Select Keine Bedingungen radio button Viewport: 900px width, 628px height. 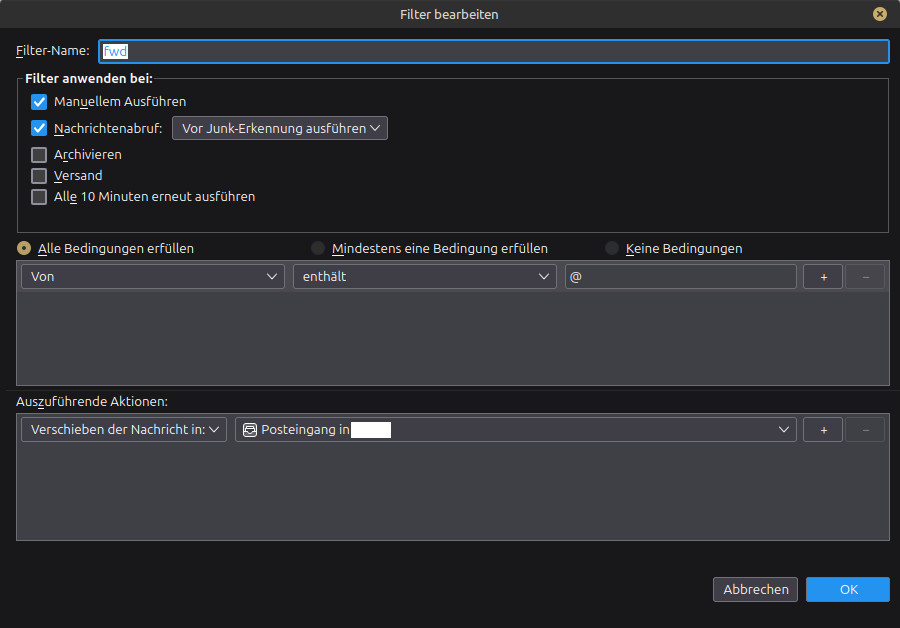tap(612, 248)
